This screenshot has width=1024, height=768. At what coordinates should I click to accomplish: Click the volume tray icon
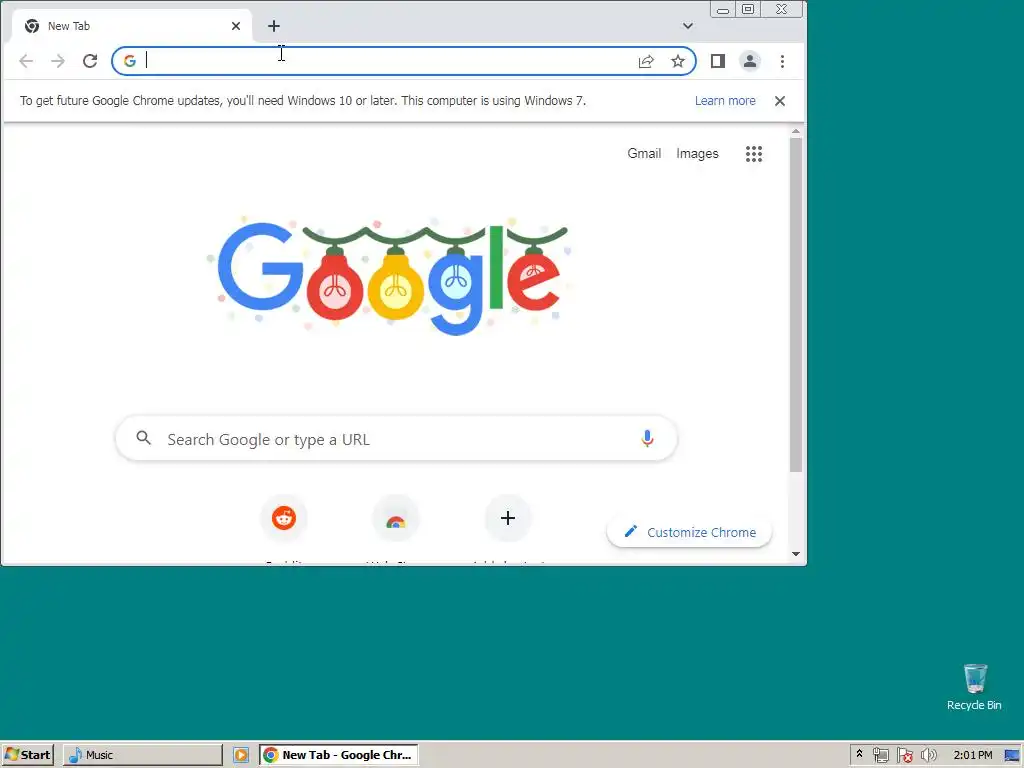coord(928,755)
